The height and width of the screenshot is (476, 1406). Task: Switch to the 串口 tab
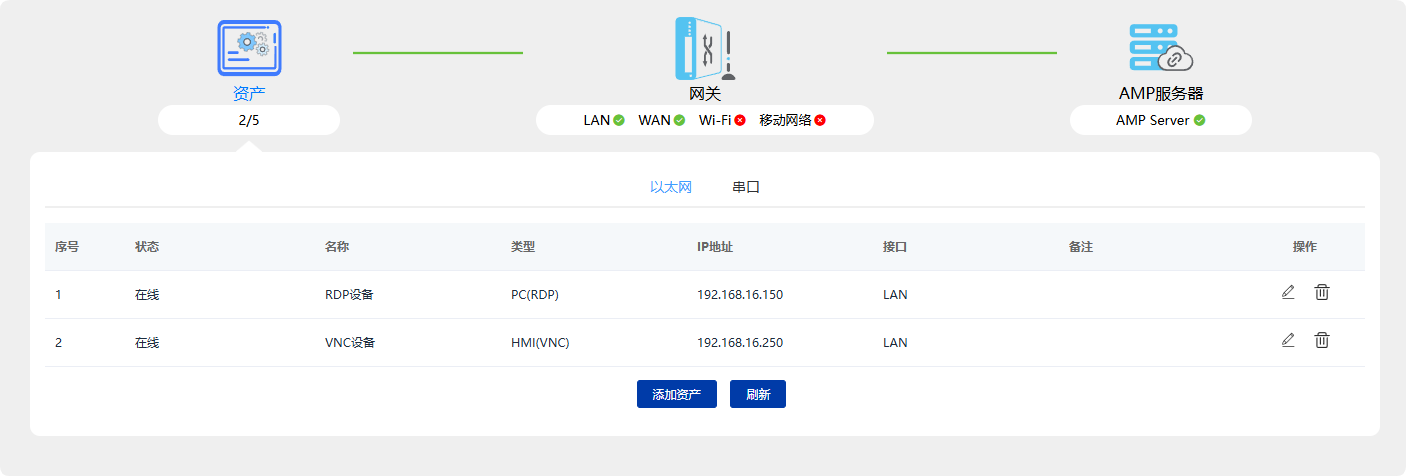(746, 187)
